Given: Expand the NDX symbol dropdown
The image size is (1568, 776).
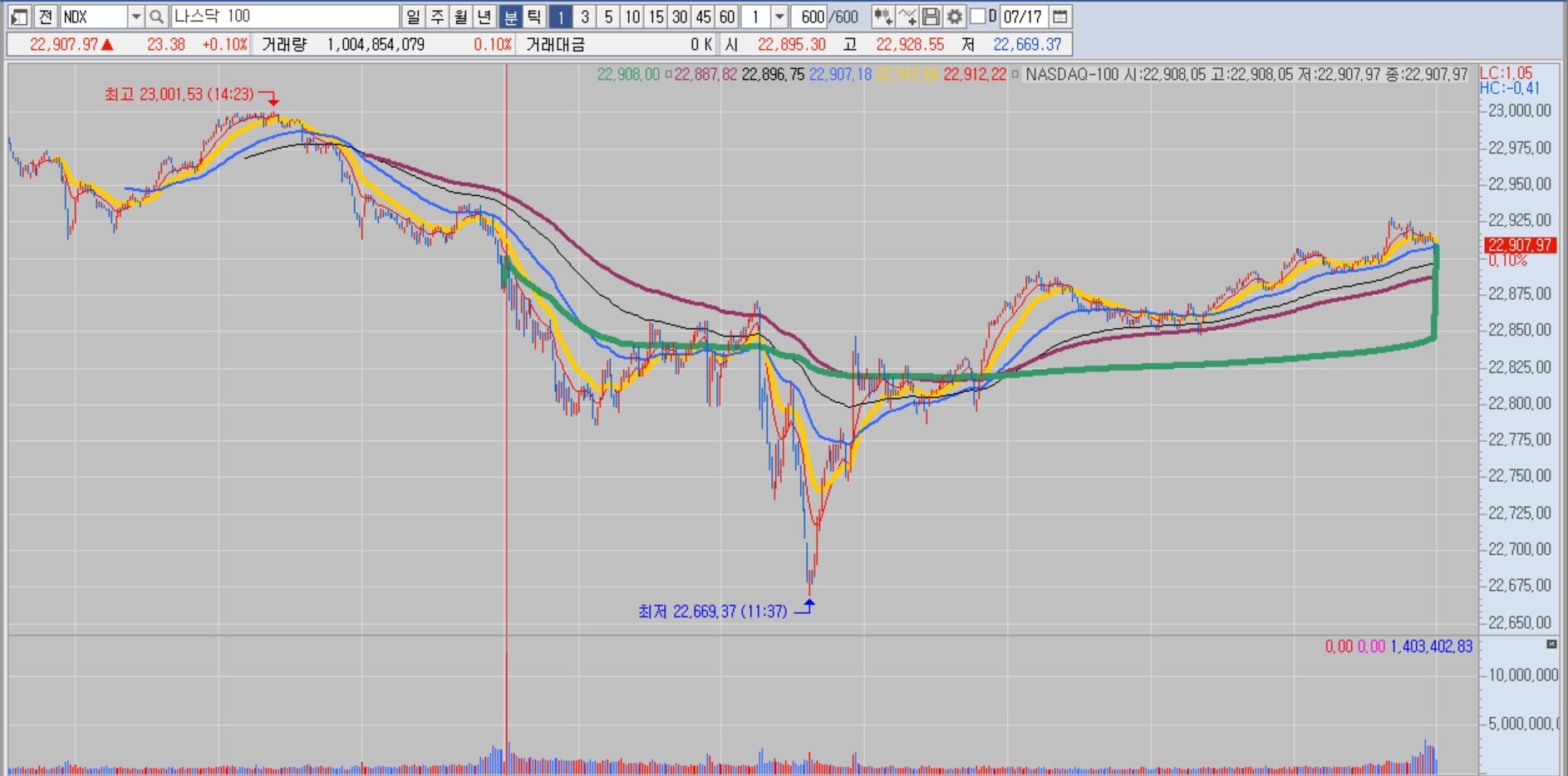Looking at the screenshot, I should click(x=135, y=17).
